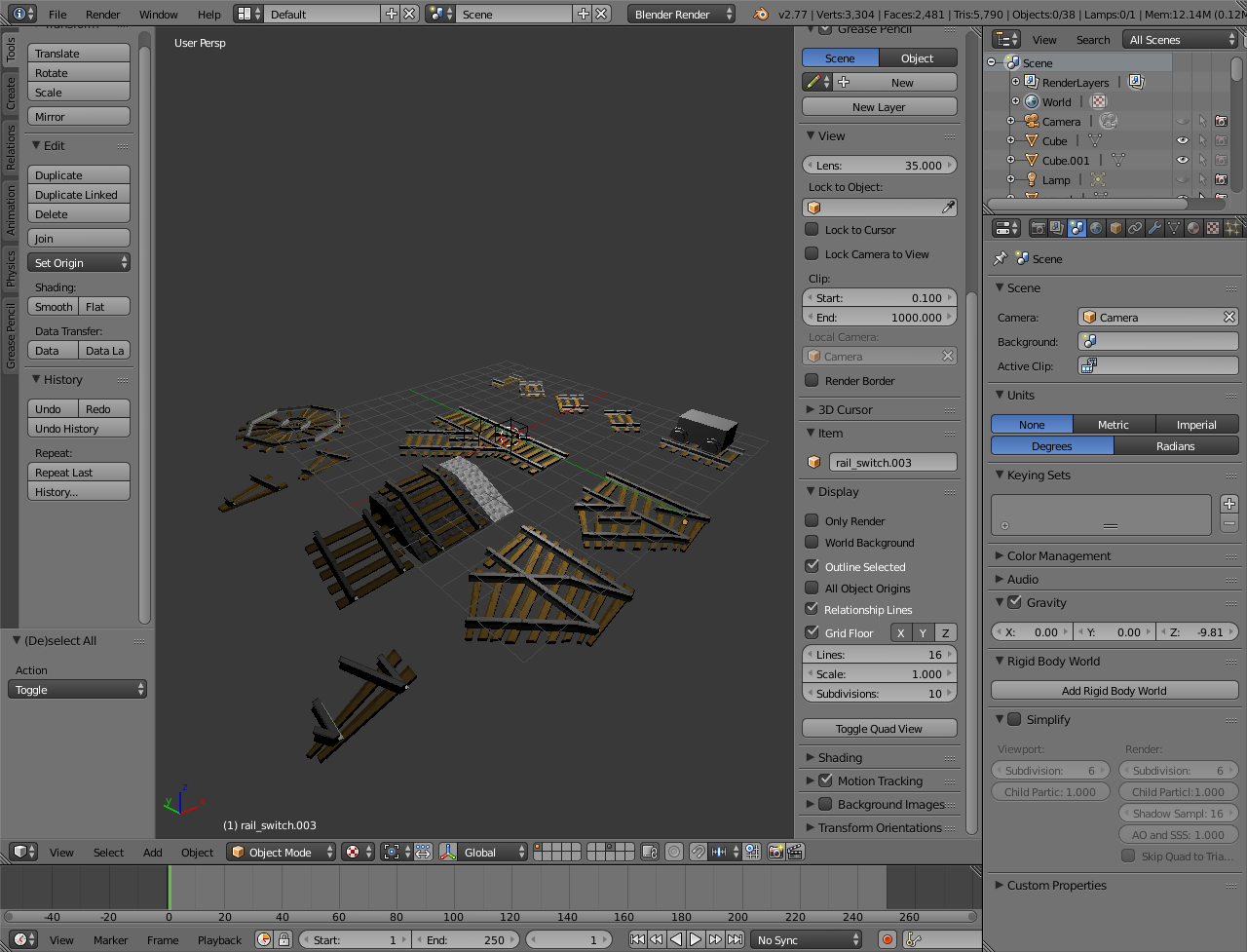Switch to the Physics tab in the tool shelf
The height and width of the screenshot is (952, 1247).
tap(11, 268)
